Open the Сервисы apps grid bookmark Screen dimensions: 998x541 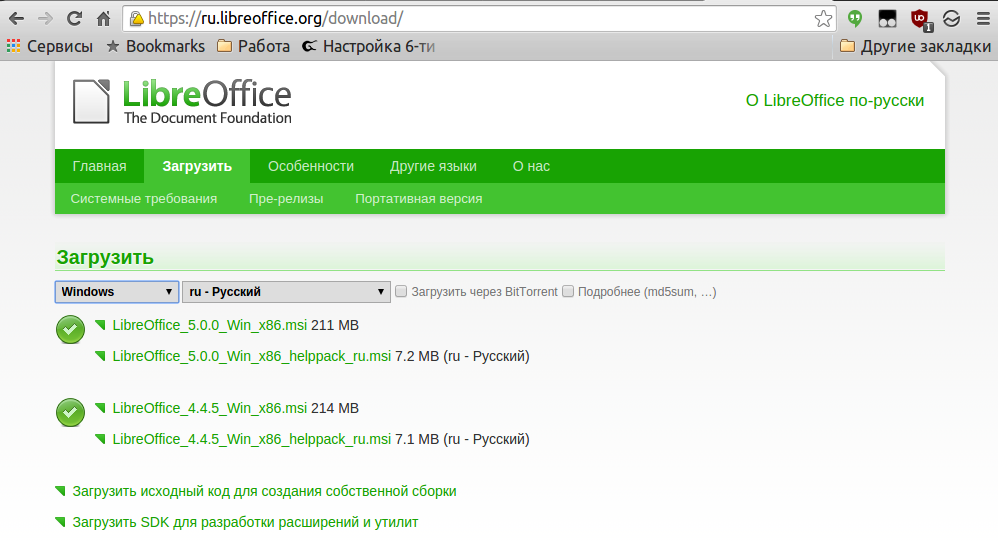tap(50, 46)
